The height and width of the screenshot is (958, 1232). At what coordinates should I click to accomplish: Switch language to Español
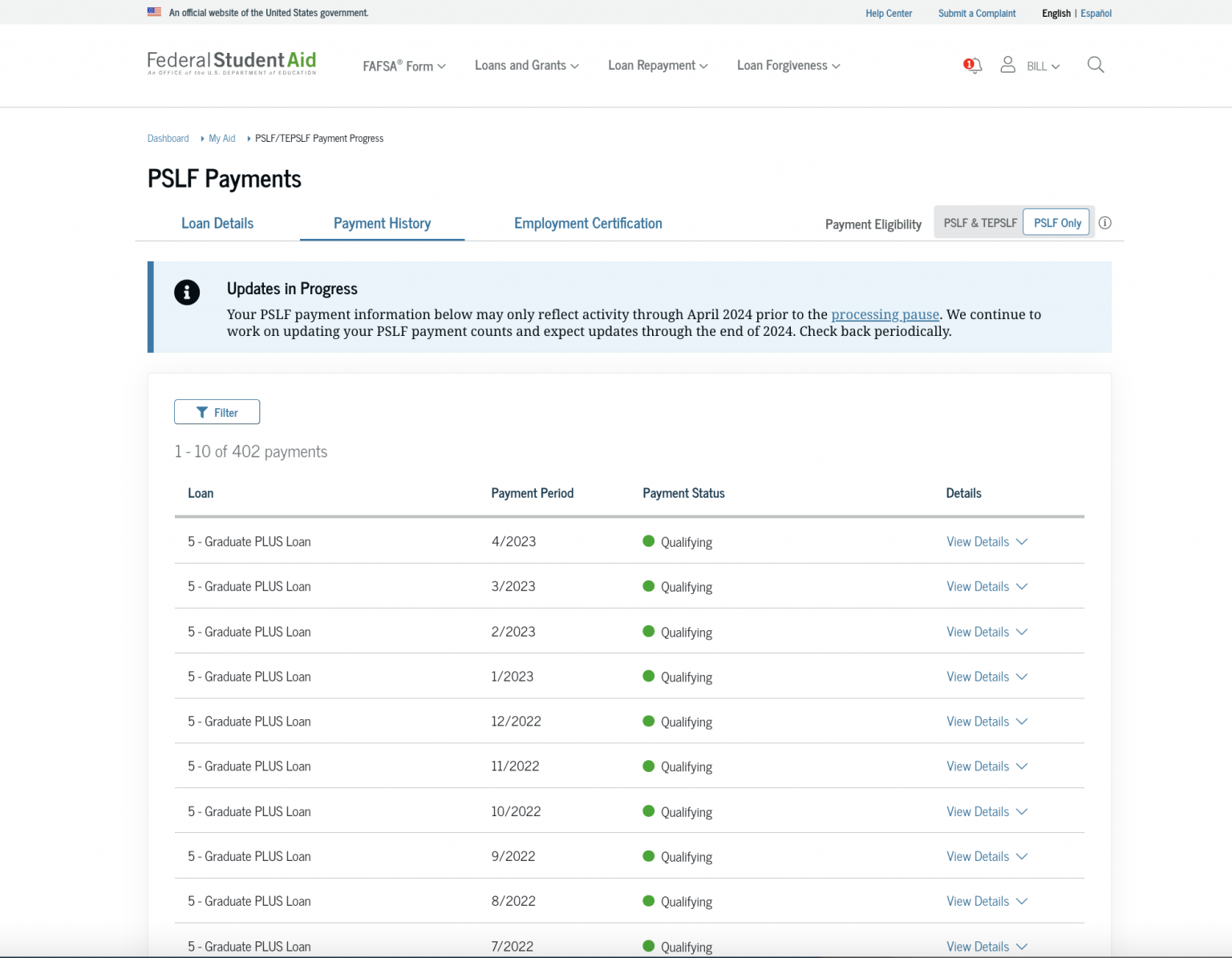(1096, 13)
